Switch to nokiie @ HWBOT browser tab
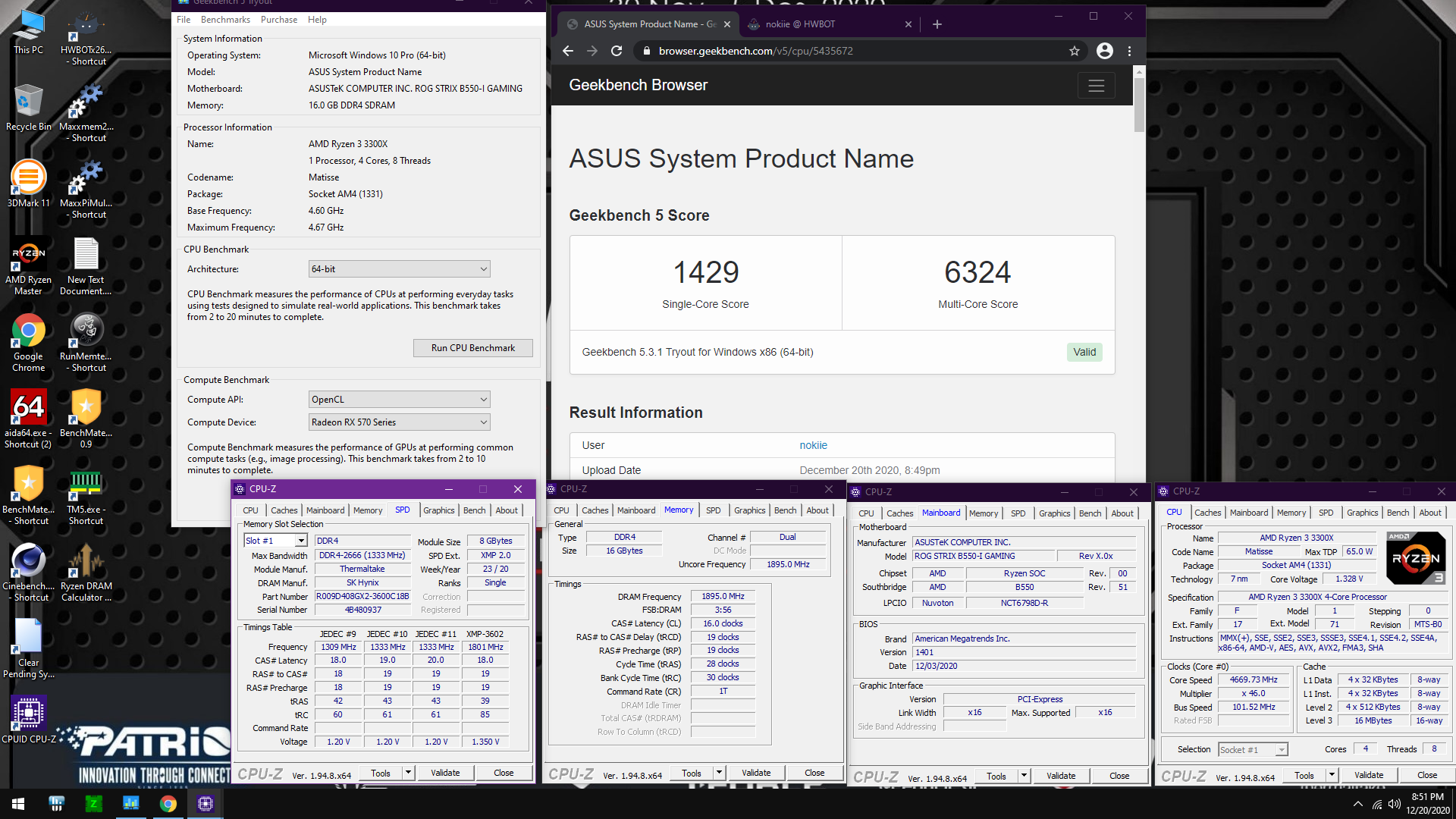 830,24
